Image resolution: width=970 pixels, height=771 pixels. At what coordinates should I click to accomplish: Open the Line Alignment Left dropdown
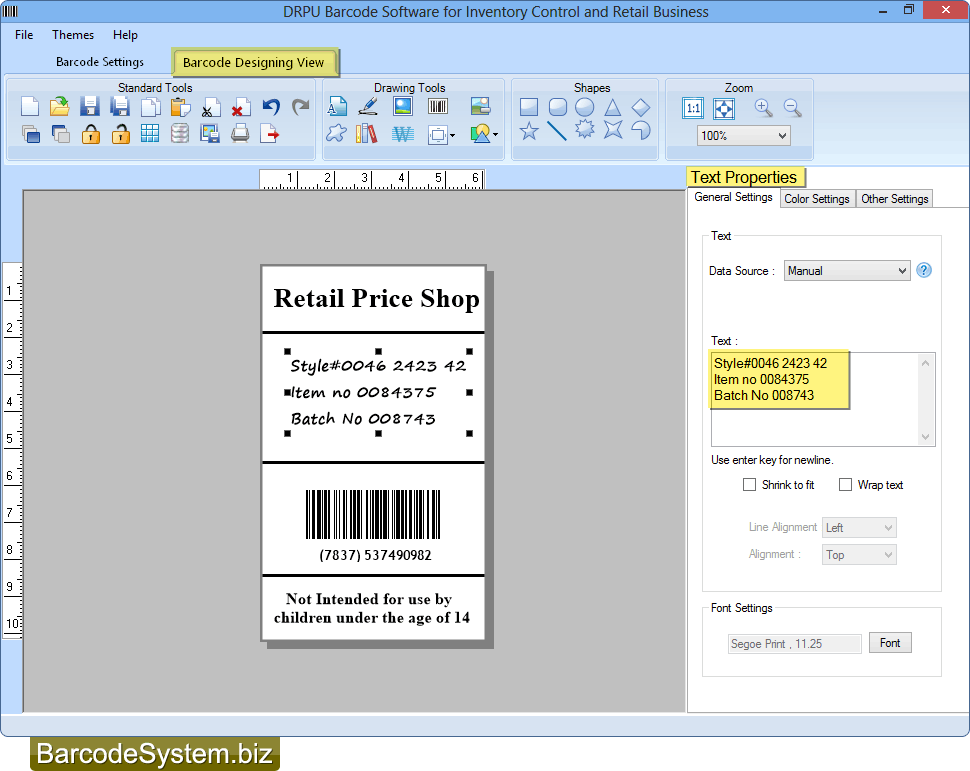(859, 528)
